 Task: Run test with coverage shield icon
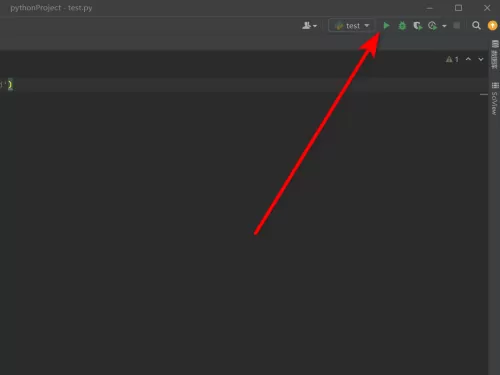[418, 26]
